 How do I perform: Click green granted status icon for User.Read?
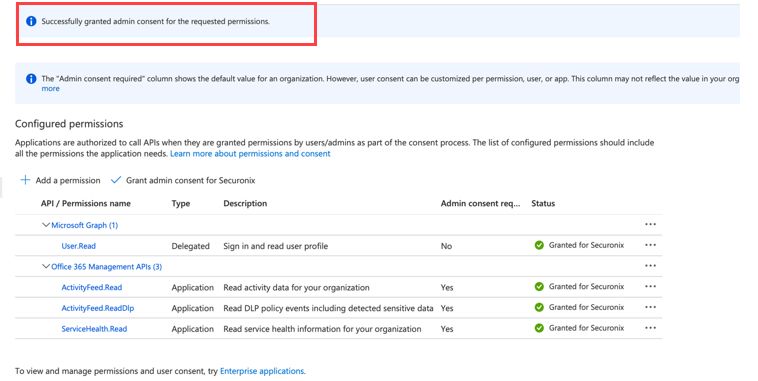pos(539,245)
